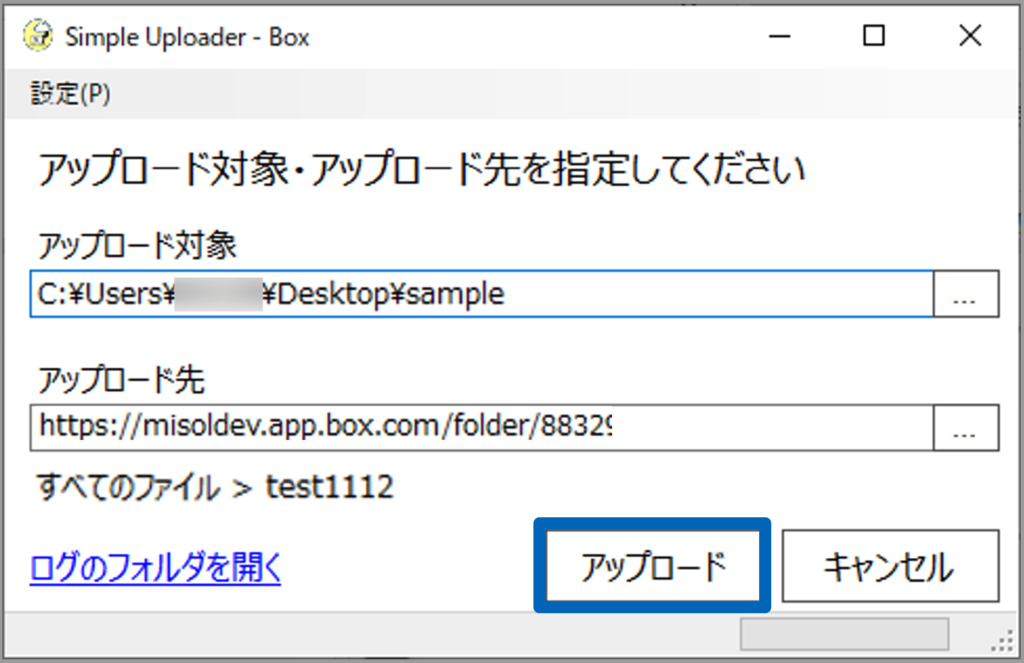1024x663 pixels.
Task: Click the progress bar in the status bar
Action: tap(843, 635)
